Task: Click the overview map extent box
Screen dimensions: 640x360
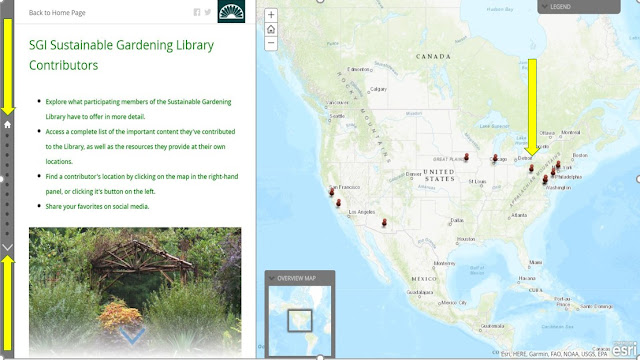Action: click(300, 320)
